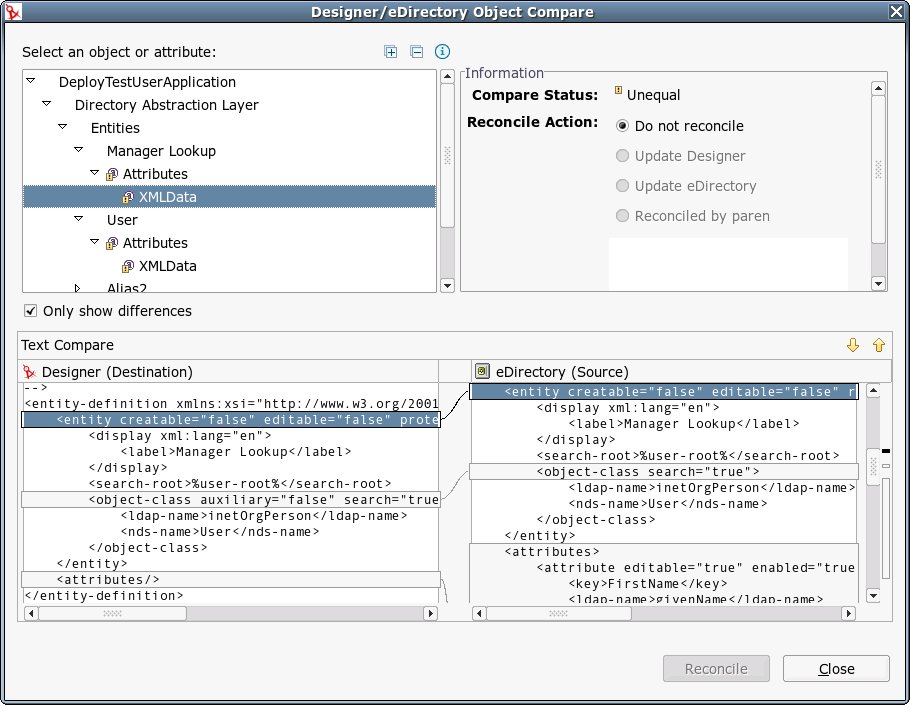Click eDirectory pane vertical scroll up arrow

[873, 391]
